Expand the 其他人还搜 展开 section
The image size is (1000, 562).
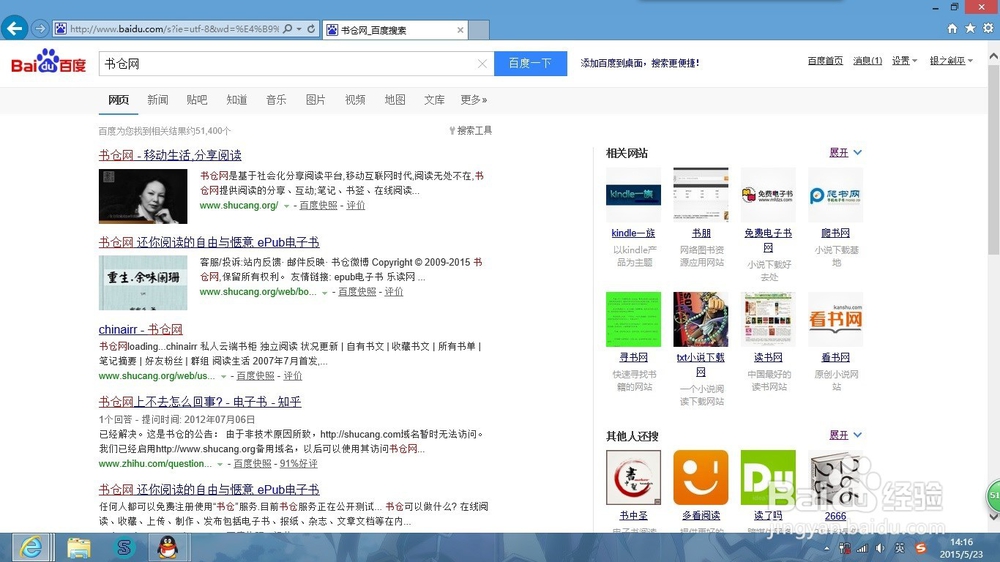click(x=845, y=435)
